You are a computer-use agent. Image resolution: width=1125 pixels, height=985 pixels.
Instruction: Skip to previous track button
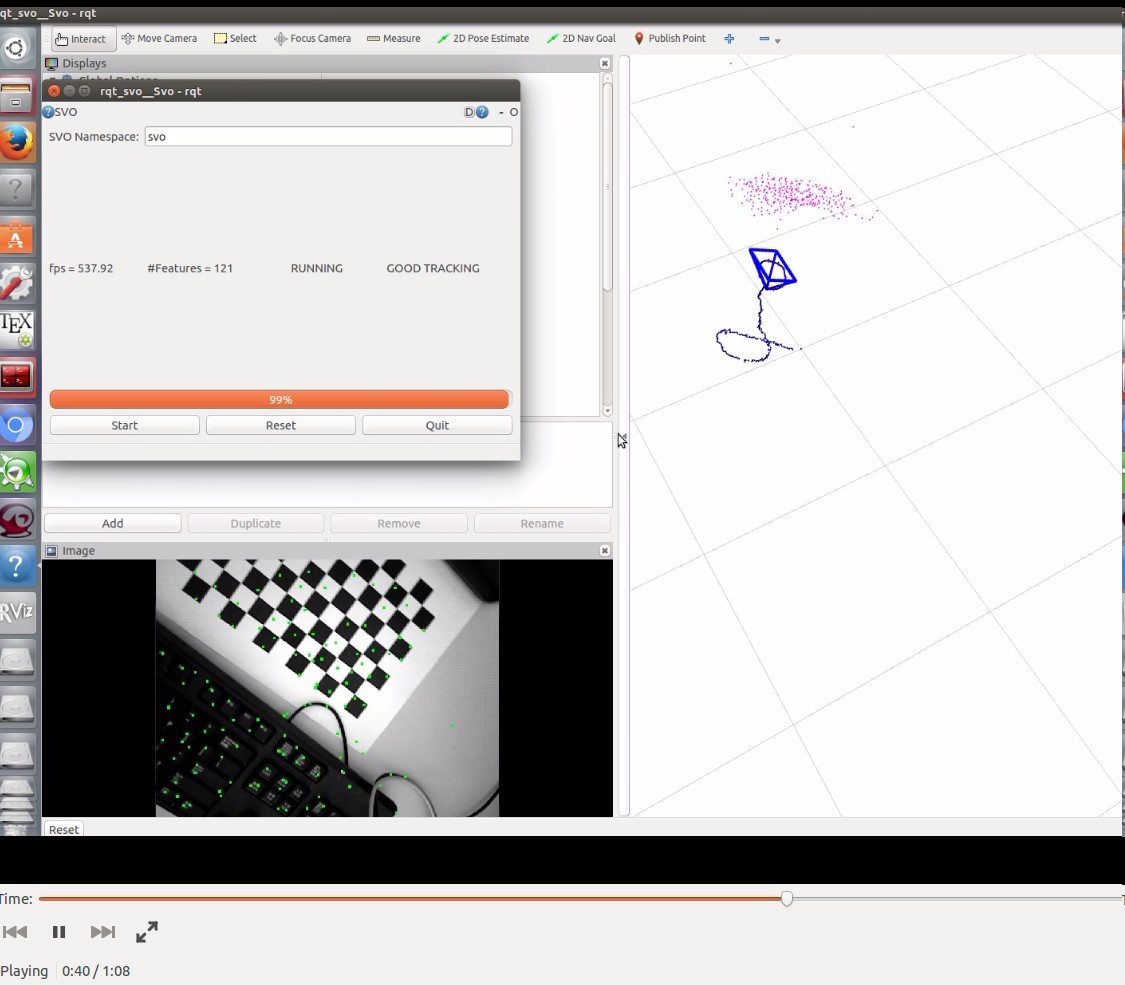tap(15, 932)
